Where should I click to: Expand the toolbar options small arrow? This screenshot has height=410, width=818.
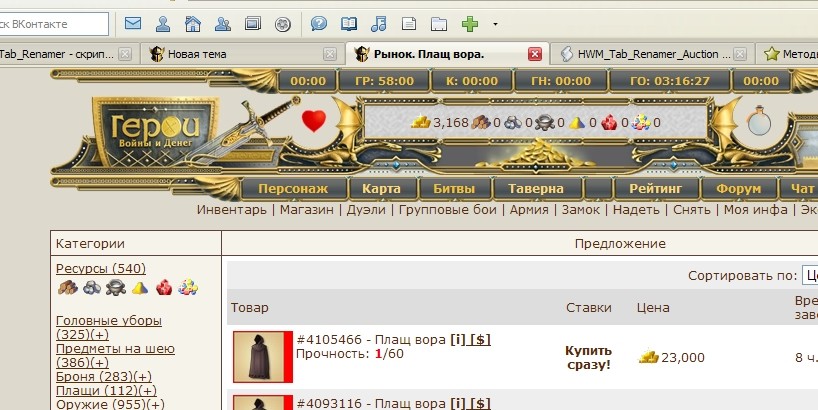tap(495, 24)
